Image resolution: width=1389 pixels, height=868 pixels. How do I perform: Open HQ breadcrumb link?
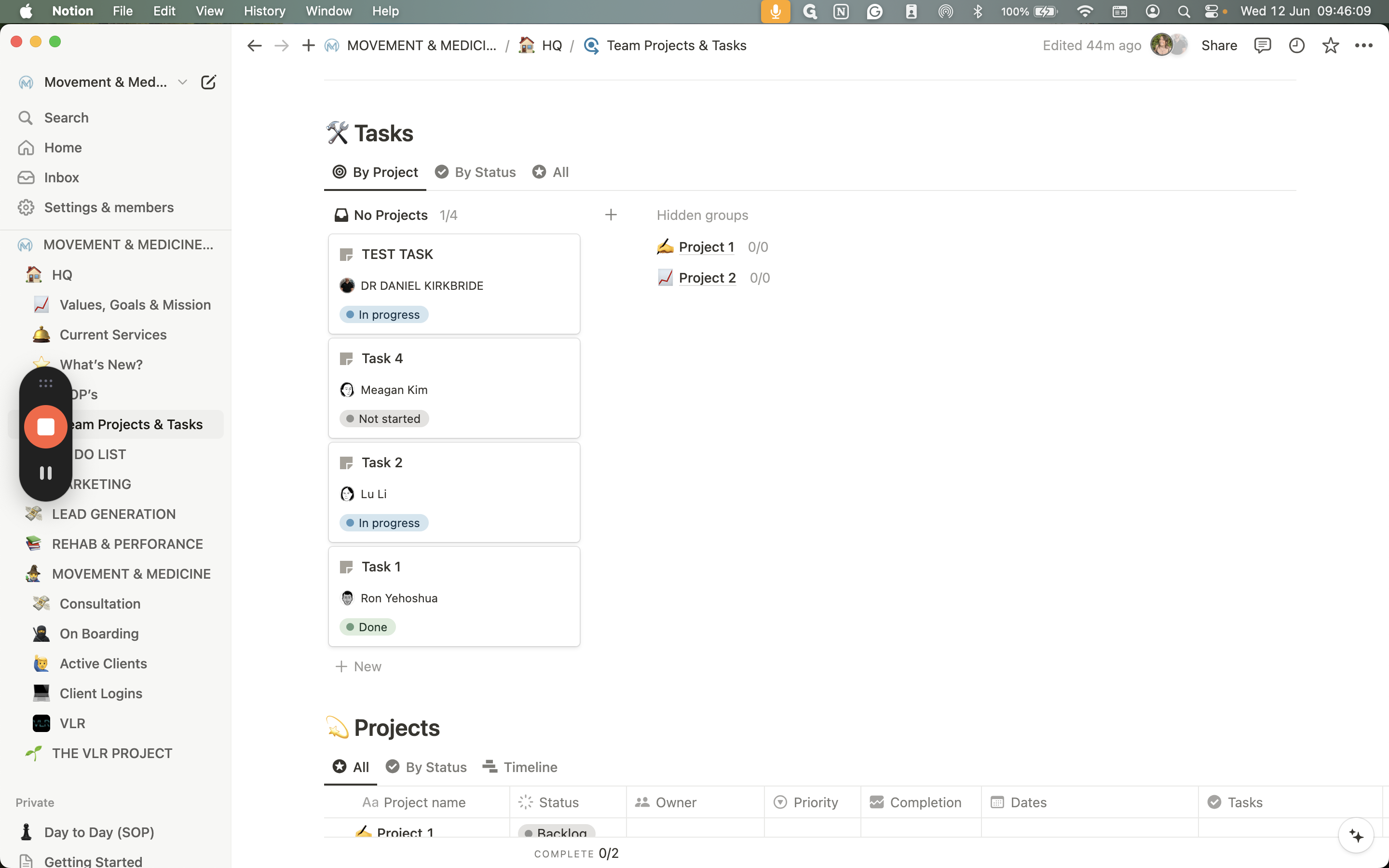pyautogui.click(x=541, y=45)
